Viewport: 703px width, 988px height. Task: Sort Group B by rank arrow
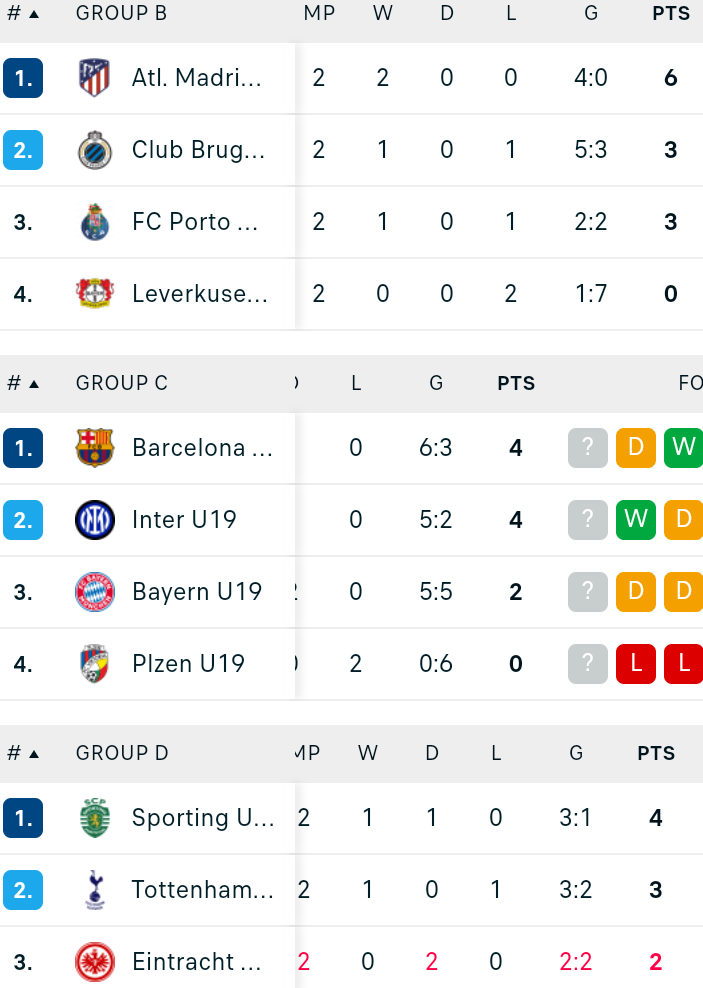pyautogui.click(x=34, y=14)
